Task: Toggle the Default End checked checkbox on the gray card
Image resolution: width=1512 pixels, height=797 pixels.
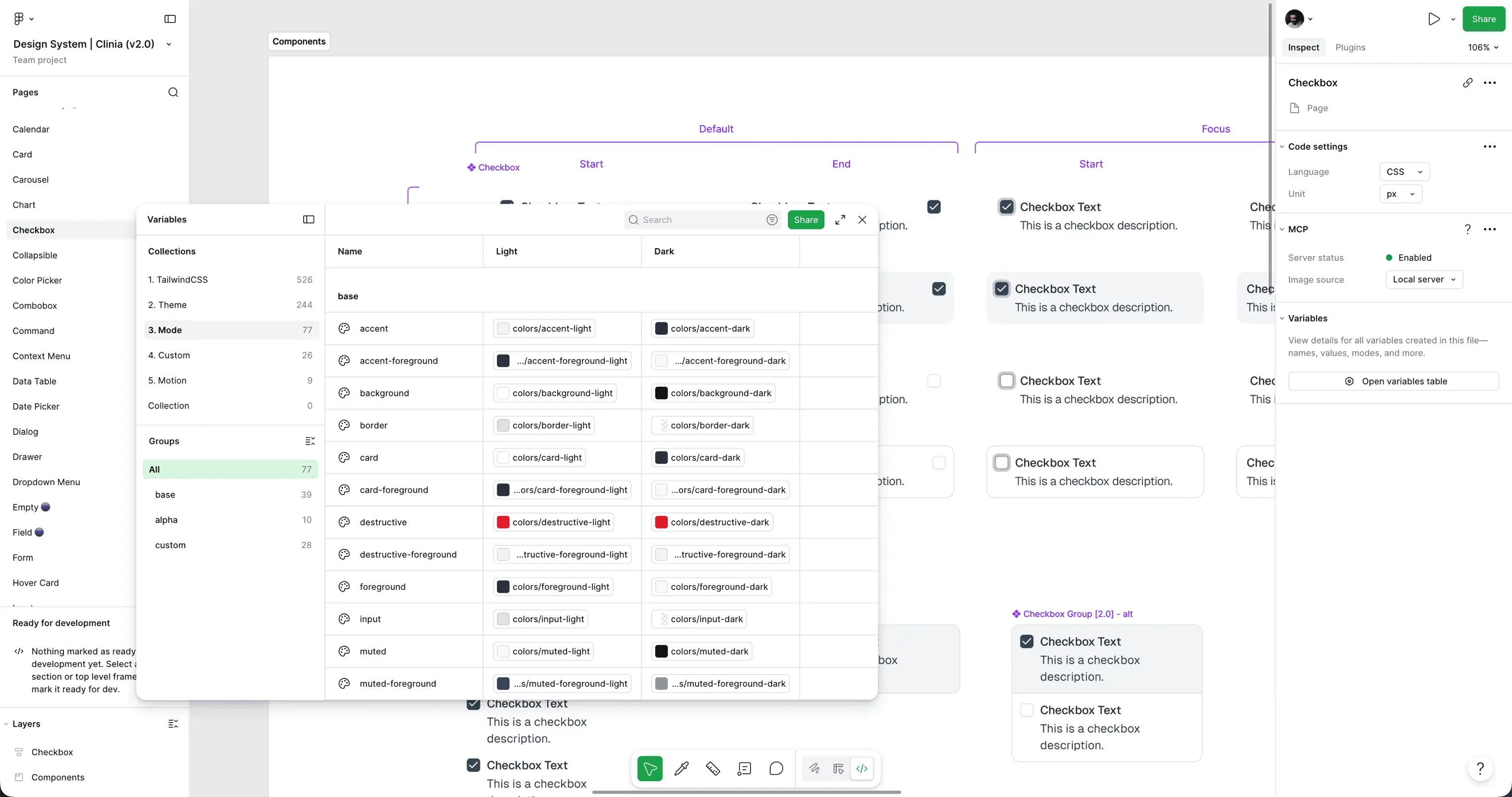Action: tap(939, 289)
